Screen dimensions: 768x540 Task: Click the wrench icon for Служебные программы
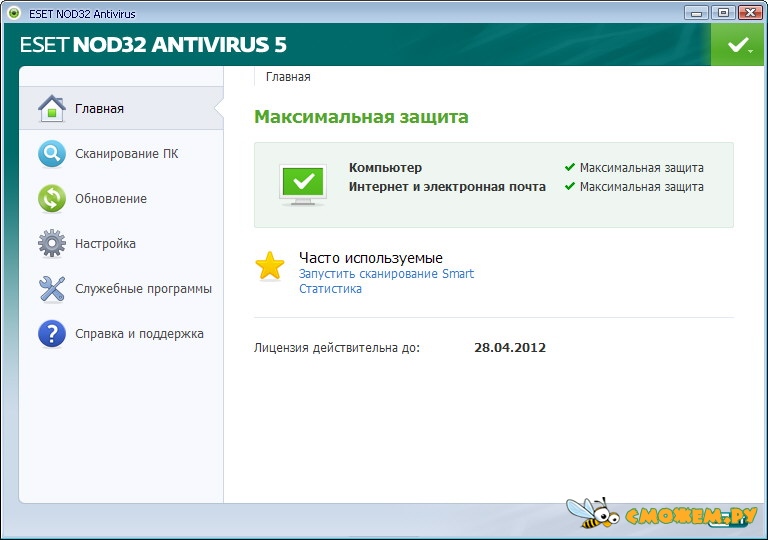pyautogui.click(x=51, y=289)
